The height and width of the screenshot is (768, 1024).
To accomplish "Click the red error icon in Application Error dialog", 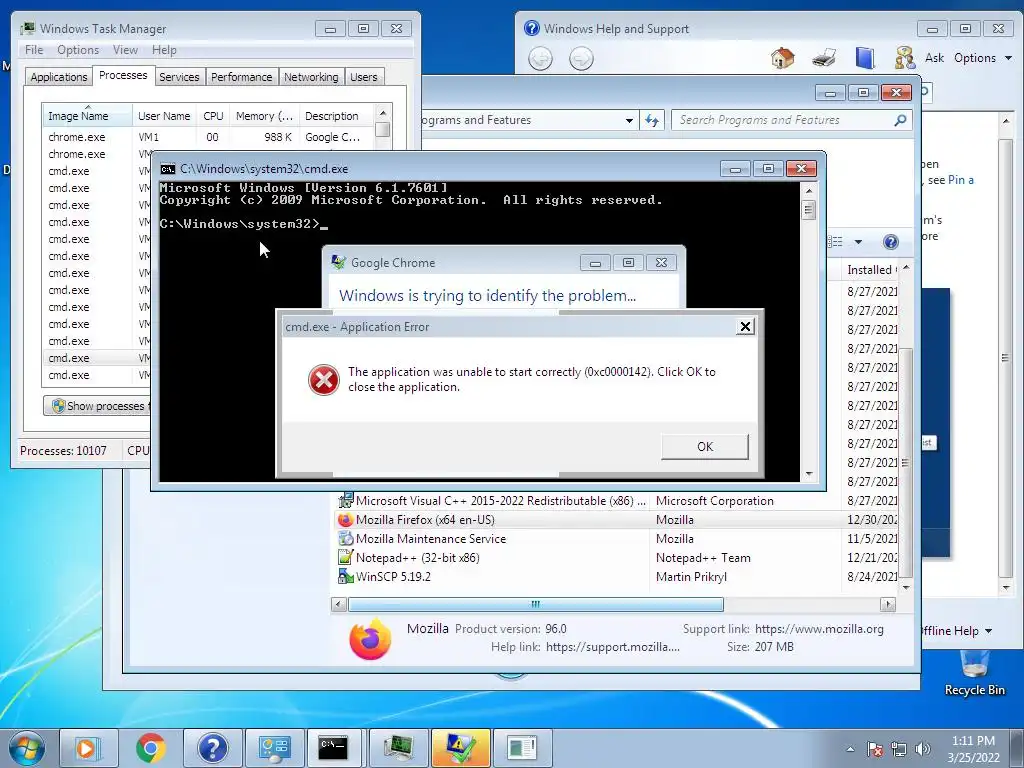I will tap(323, 379).
